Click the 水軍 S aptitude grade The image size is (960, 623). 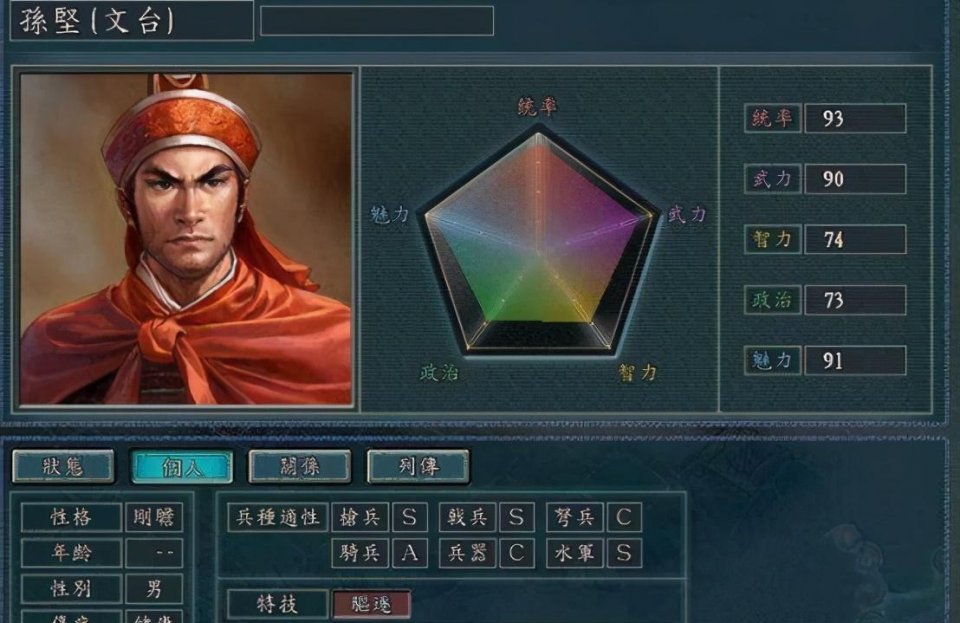coord(624,553)
